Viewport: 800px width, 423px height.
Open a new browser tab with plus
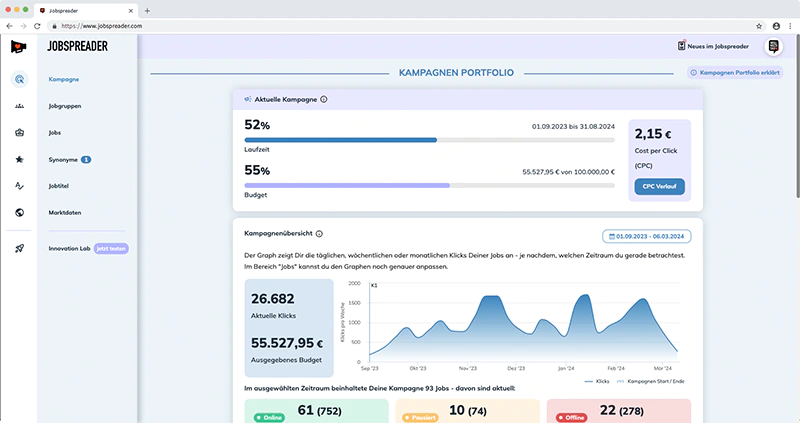(x=147, y=10)
